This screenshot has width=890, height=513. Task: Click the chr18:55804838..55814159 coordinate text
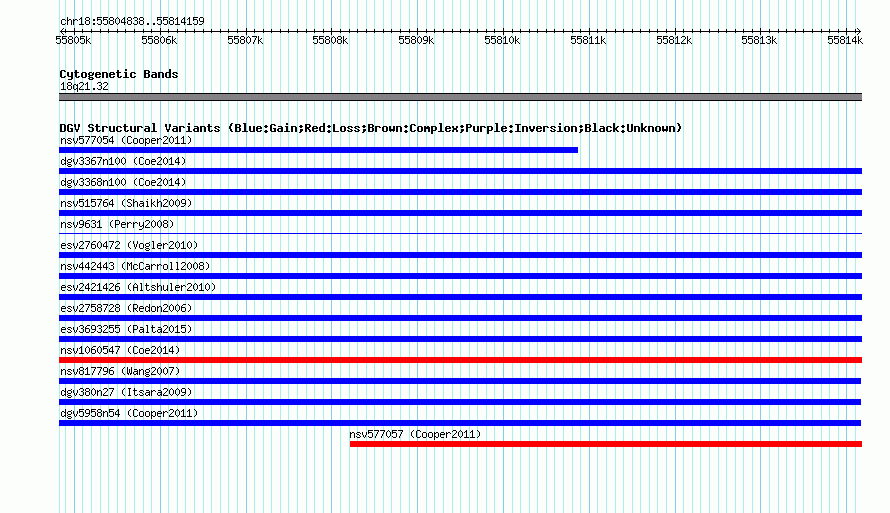132,21
